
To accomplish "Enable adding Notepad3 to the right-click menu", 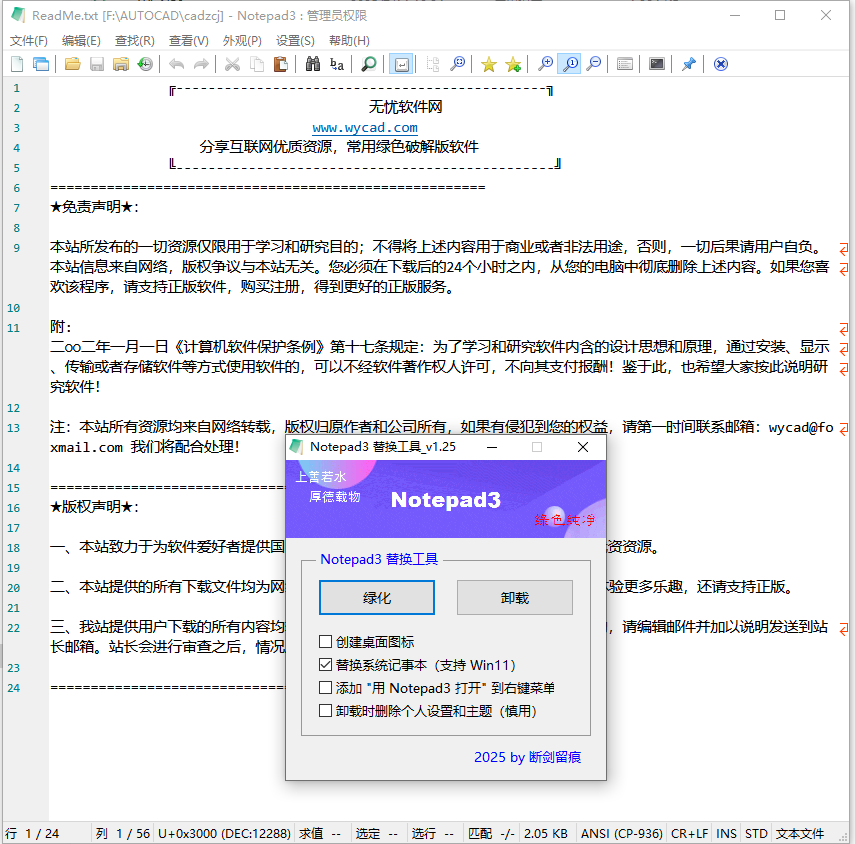I will [x=326, y=687].
